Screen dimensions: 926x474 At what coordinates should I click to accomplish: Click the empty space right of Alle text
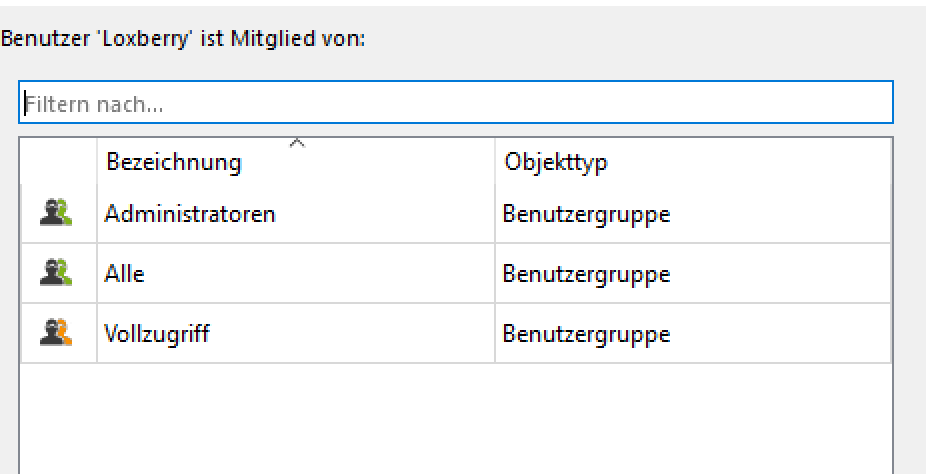[319, 273]
